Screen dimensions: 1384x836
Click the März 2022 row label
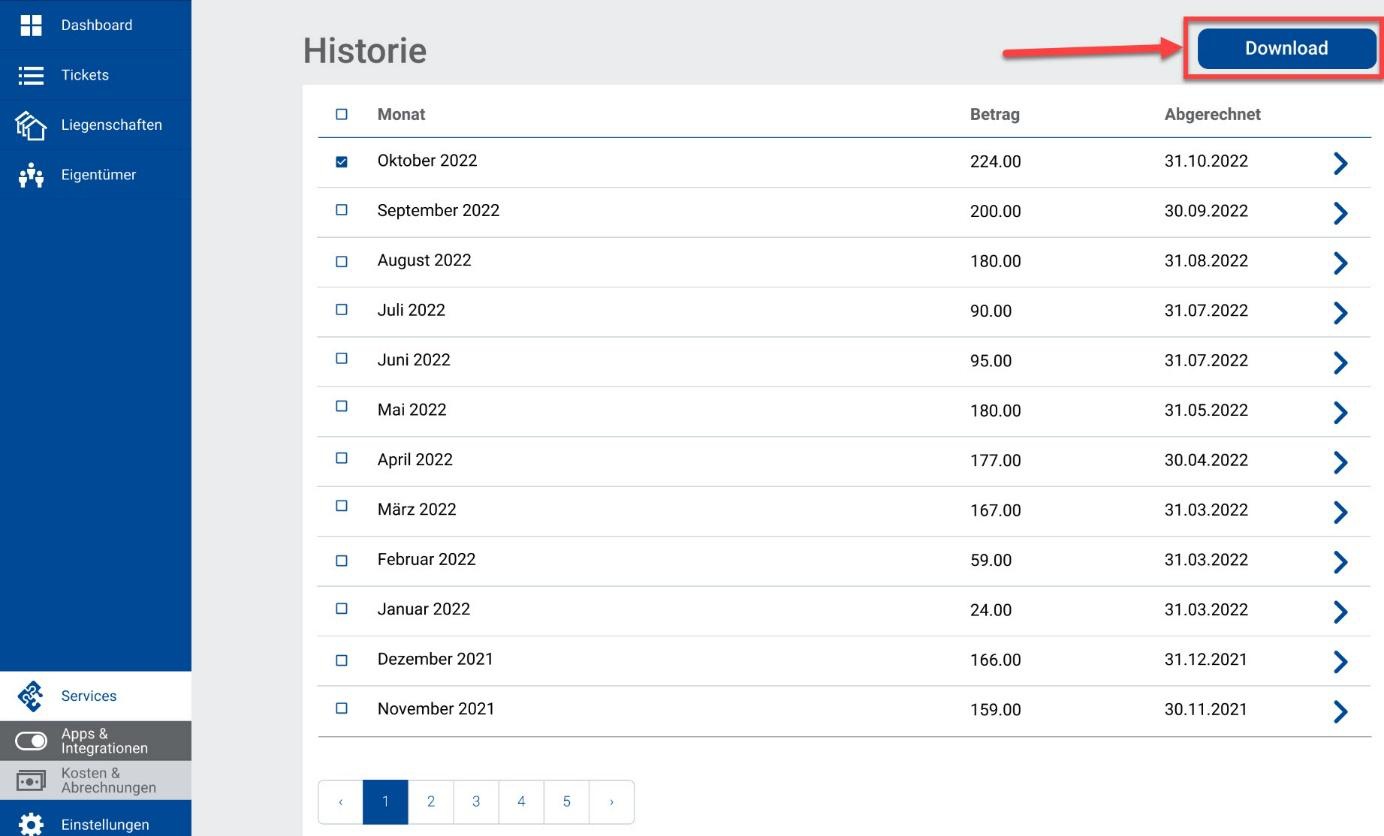(417, 509)
